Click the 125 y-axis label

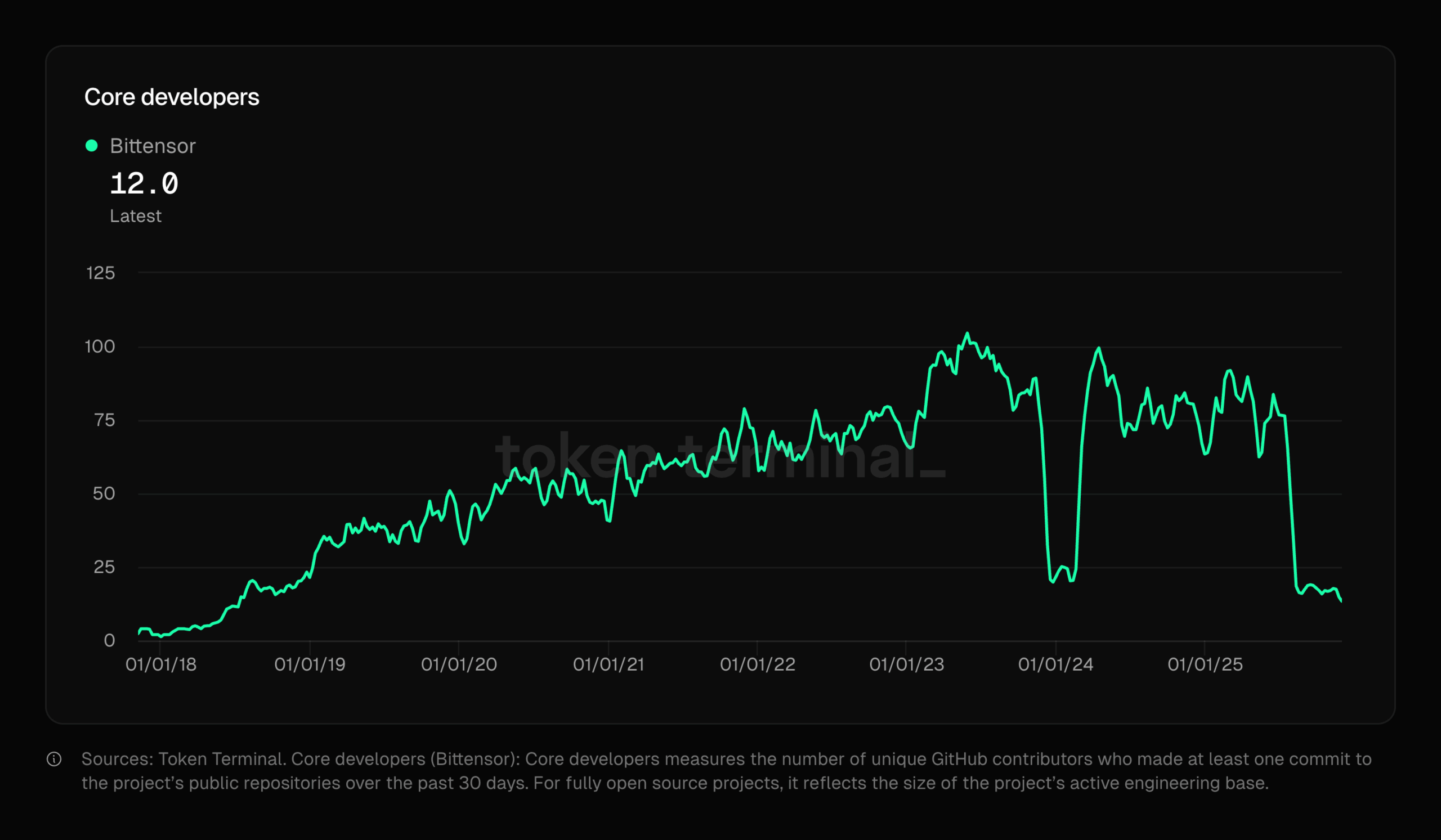click(101, 273)
